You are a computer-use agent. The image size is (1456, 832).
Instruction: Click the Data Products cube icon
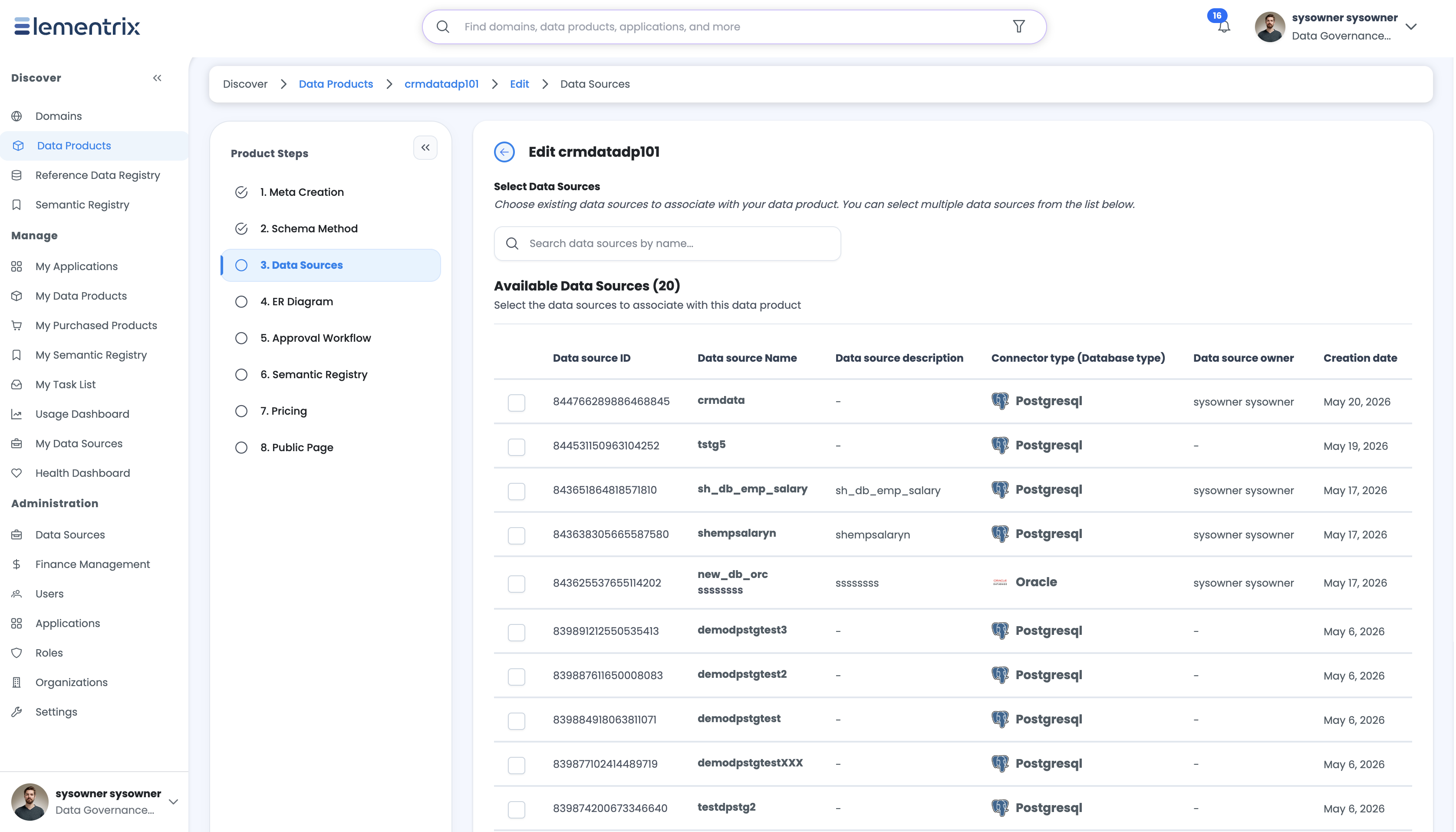tap(18, 146)
